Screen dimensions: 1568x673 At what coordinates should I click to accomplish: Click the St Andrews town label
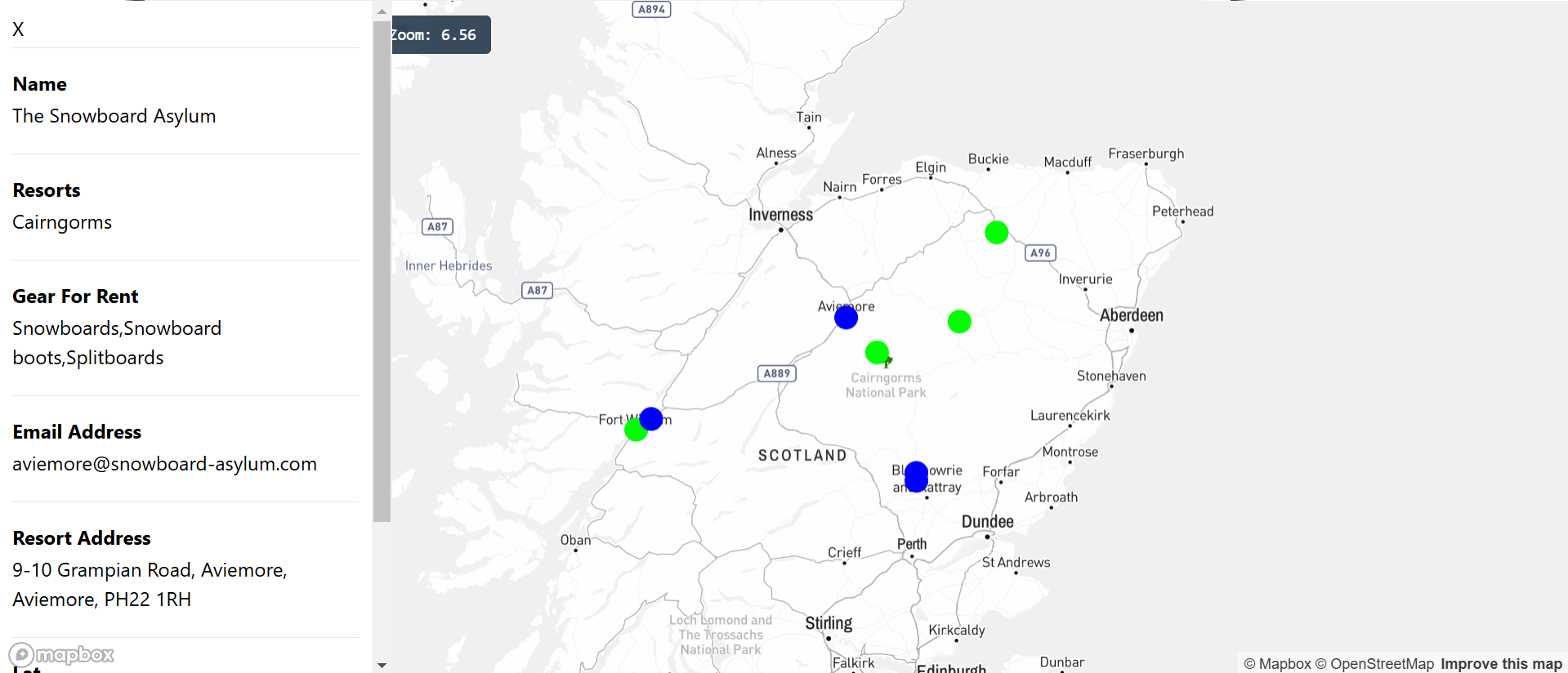pos(1016,562)
